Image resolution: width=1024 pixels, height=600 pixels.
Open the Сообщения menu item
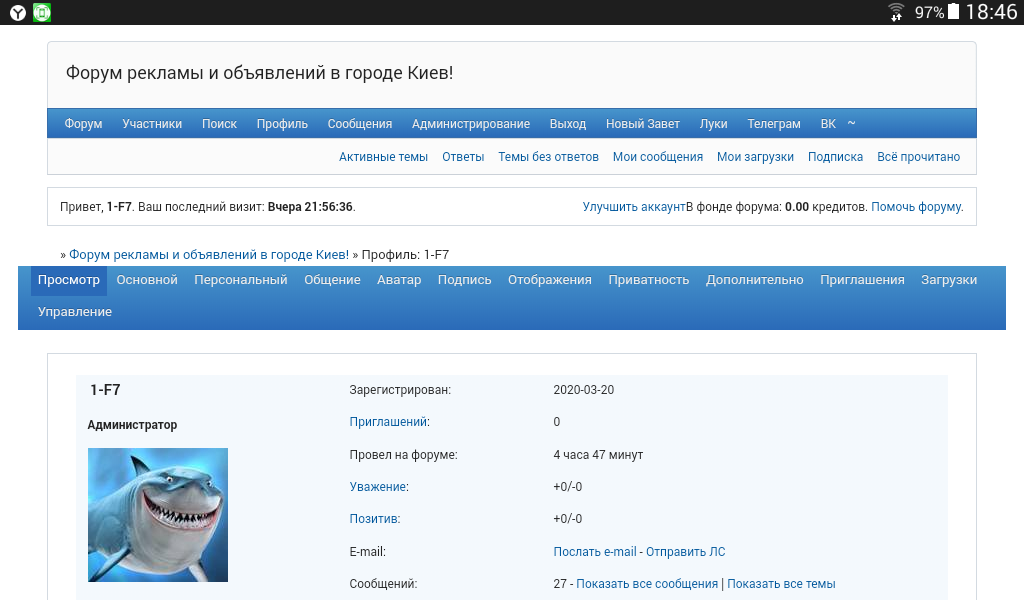360,124
